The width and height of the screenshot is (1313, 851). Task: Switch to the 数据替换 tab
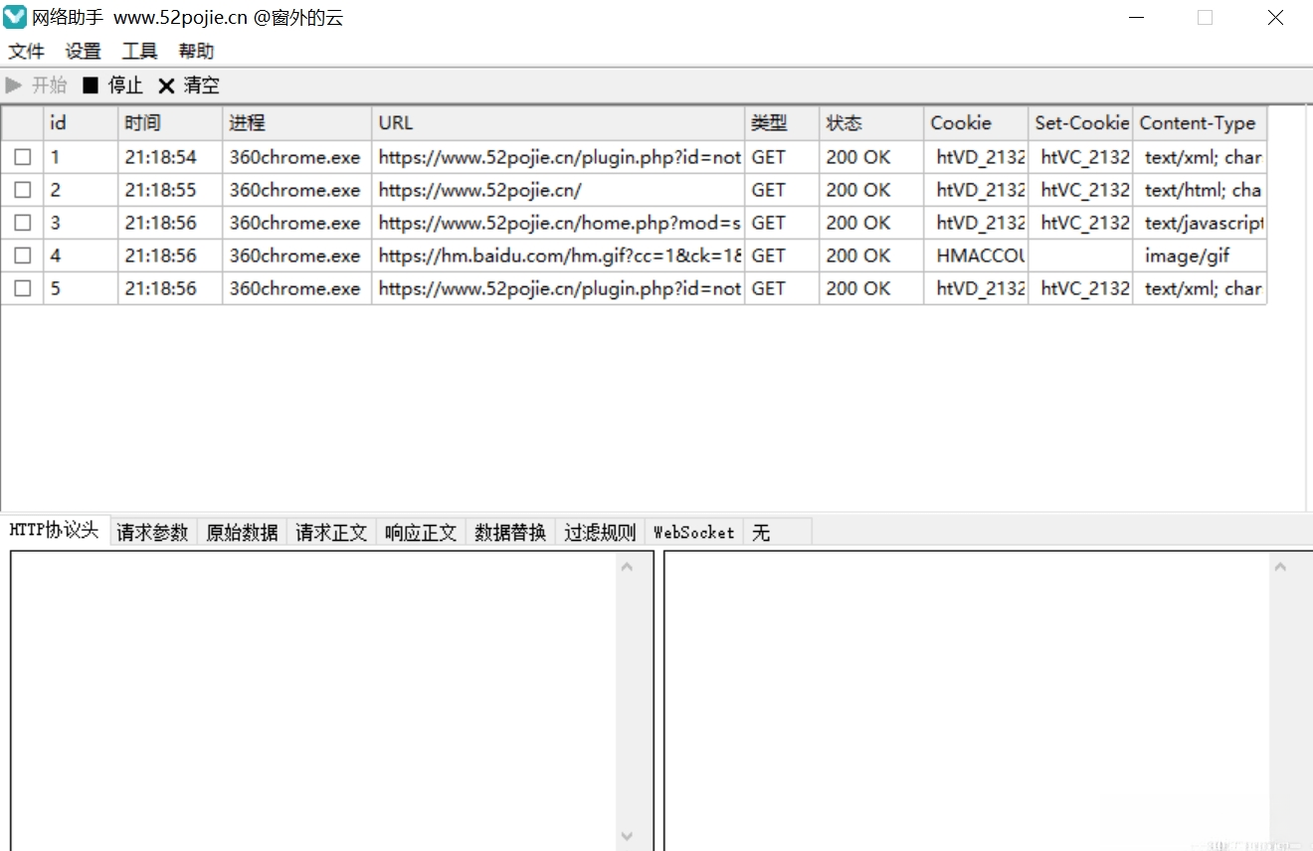click(510, 533)
